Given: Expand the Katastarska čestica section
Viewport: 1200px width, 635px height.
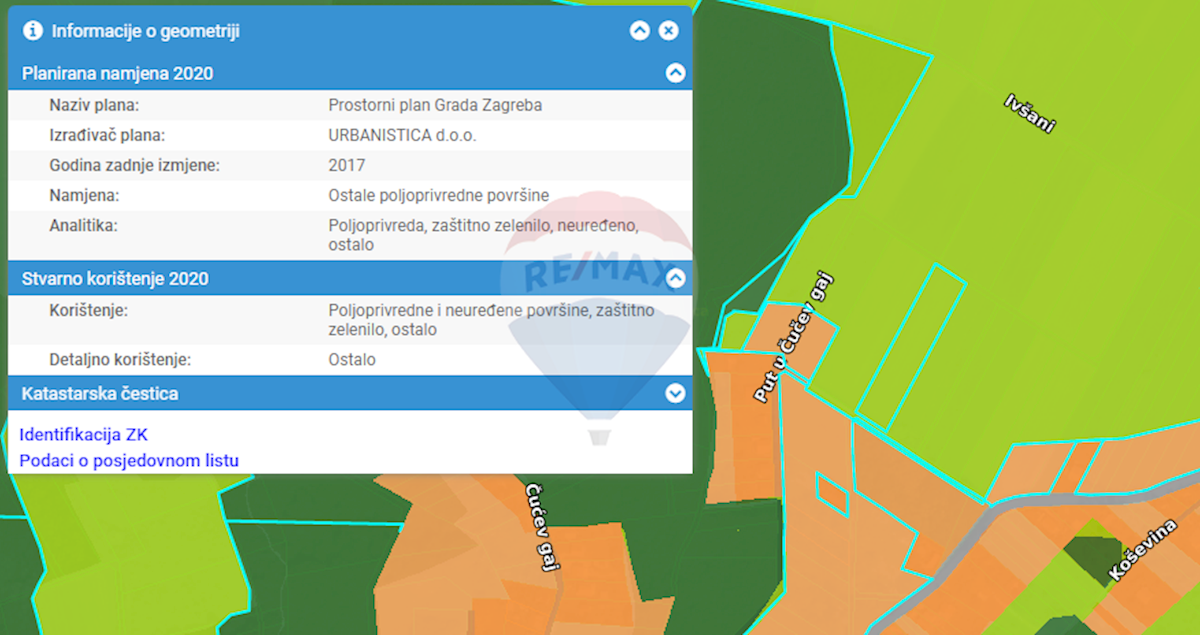Looking at the screenshot, I should pos(676,393).
